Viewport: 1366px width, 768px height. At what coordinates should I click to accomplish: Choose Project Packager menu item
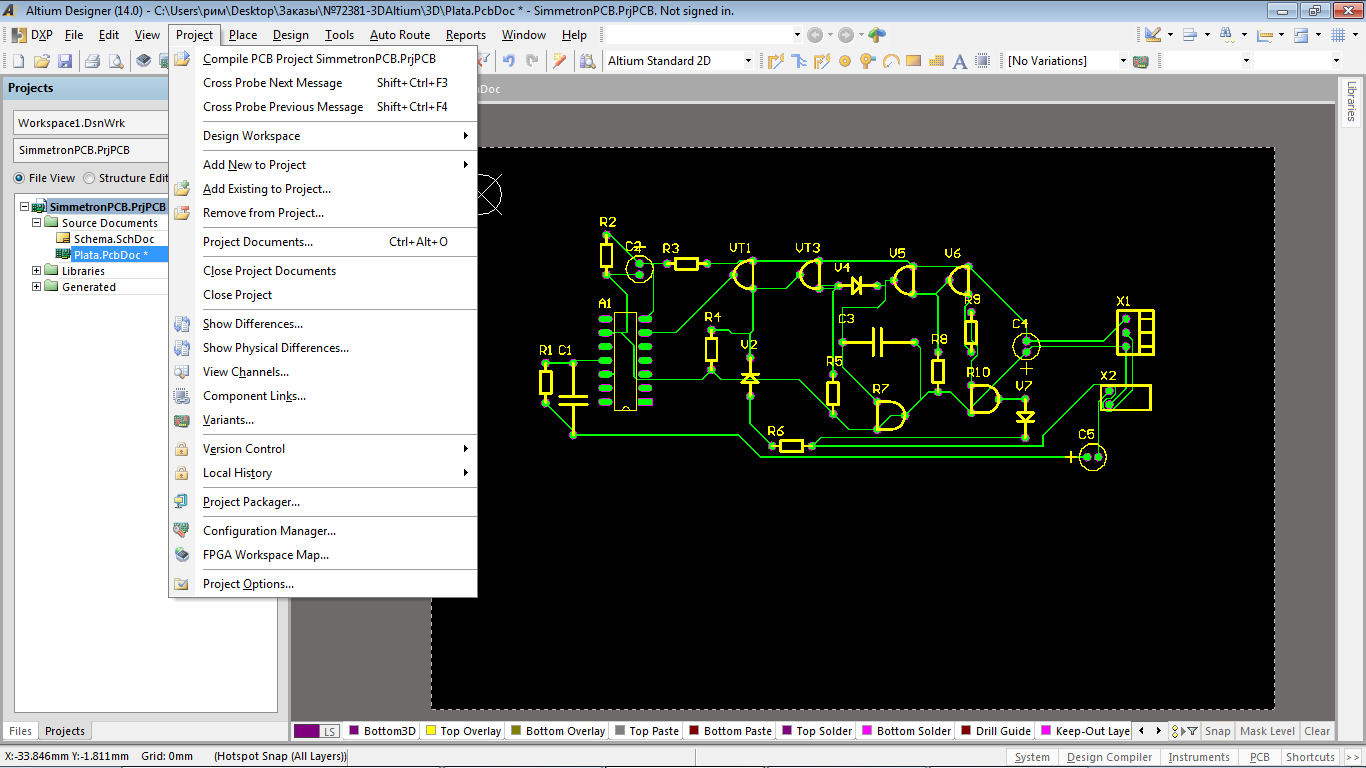(x=323, y=502)
